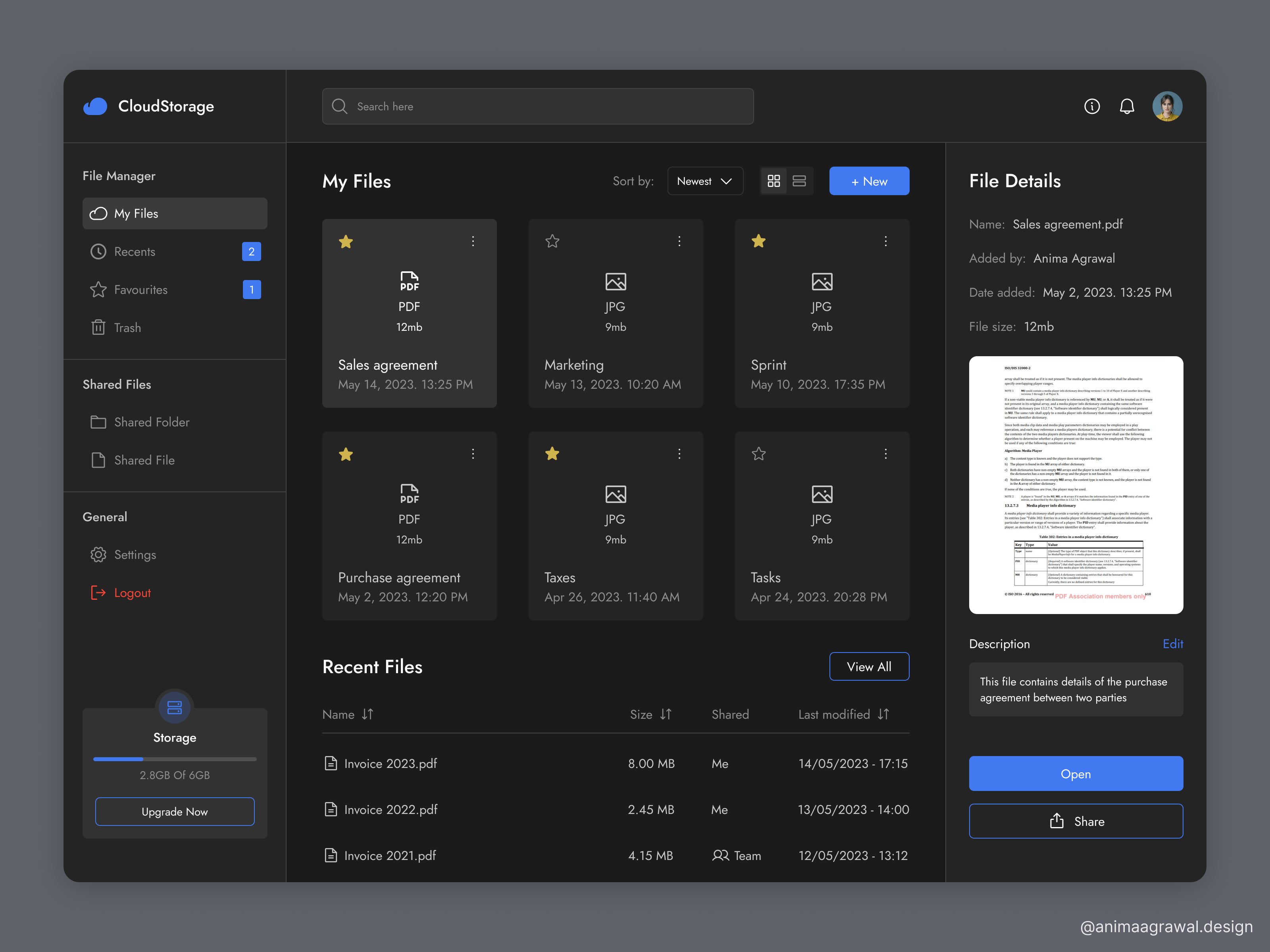Unstar the Sales agreement file
This screenshot has height=952, width=1270.
click(x=346, y=242)
